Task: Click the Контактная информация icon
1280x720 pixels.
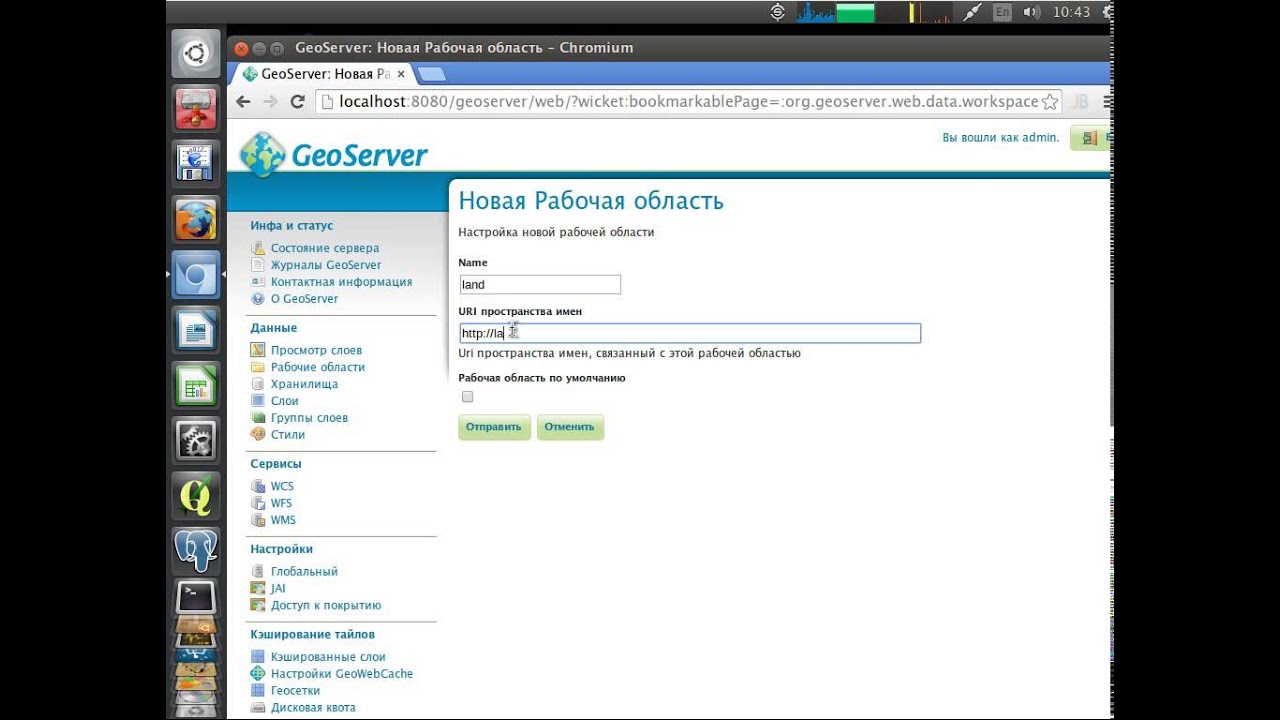Action: point(258,282)
